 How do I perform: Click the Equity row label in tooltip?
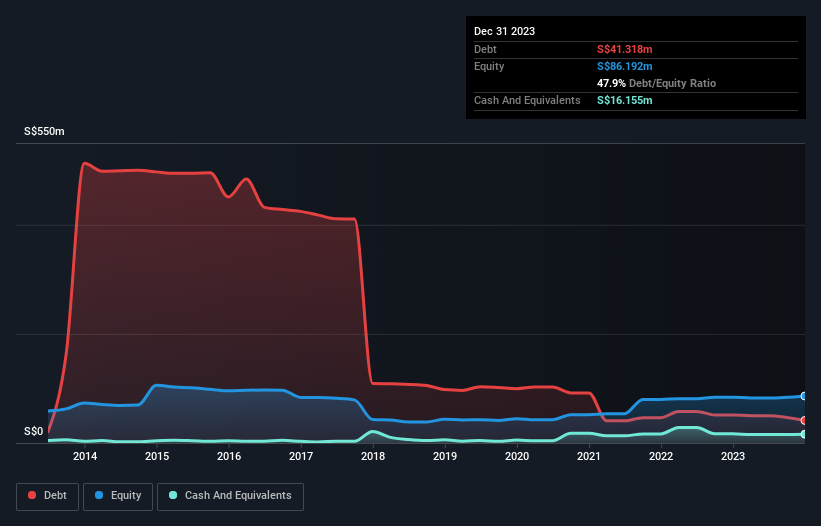[x=489, y=66]
